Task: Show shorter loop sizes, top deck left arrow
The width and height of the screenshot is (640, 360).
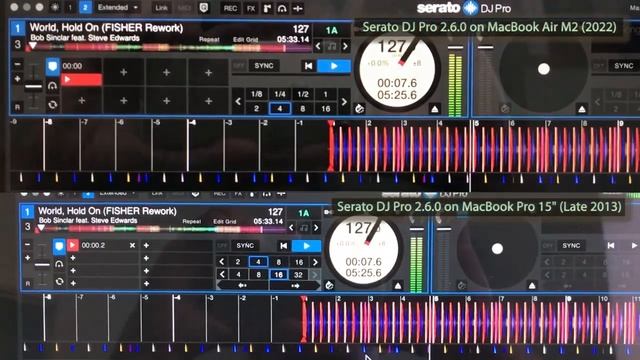Action: click(x=238, y=101)
